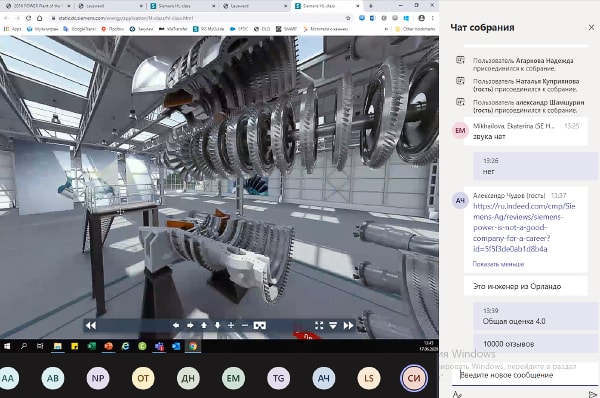Open the taskbar clock and date
This screenshot has height=398, width=600.
coord(428,346)
